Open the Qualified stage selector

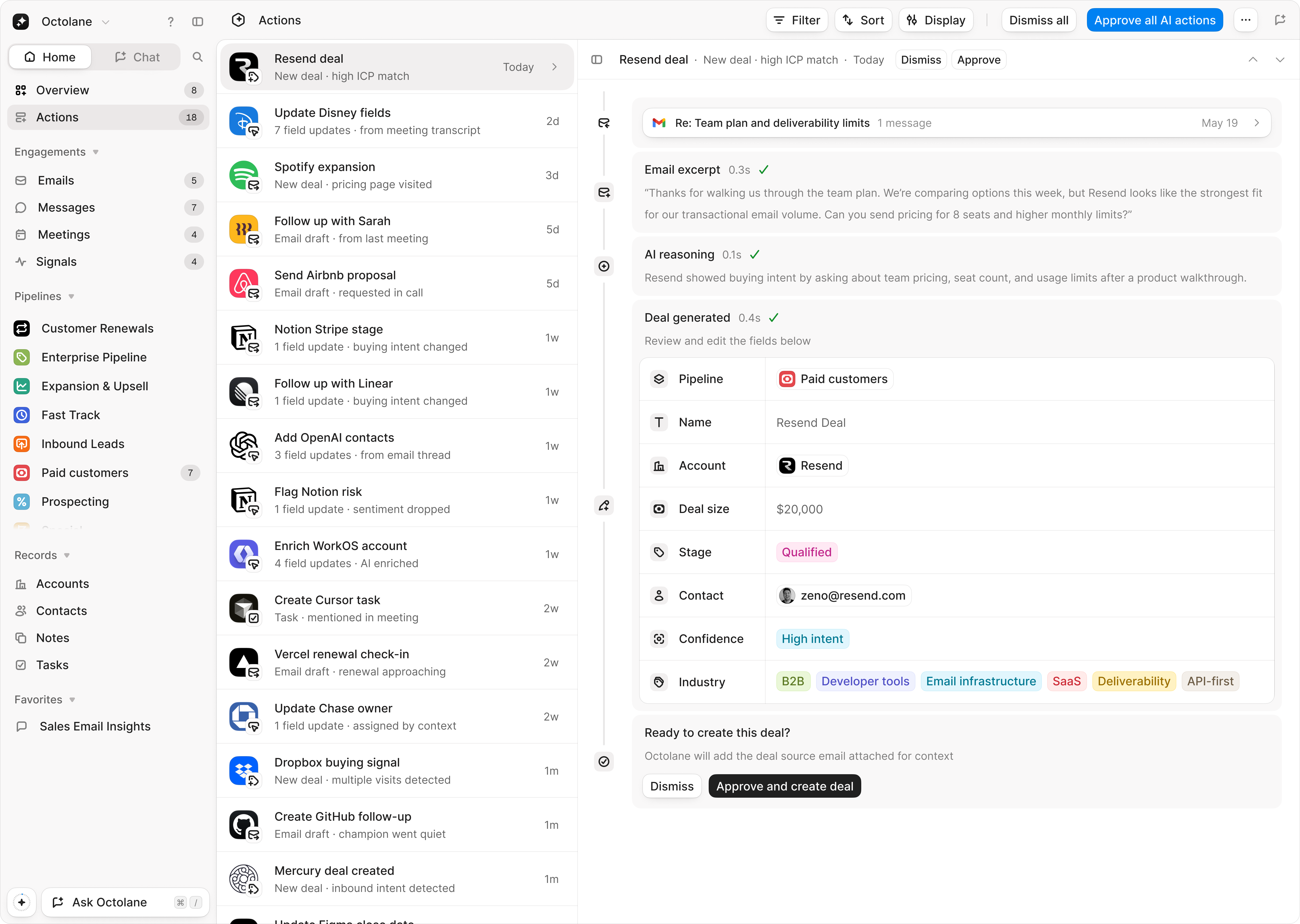click(807, 552)
